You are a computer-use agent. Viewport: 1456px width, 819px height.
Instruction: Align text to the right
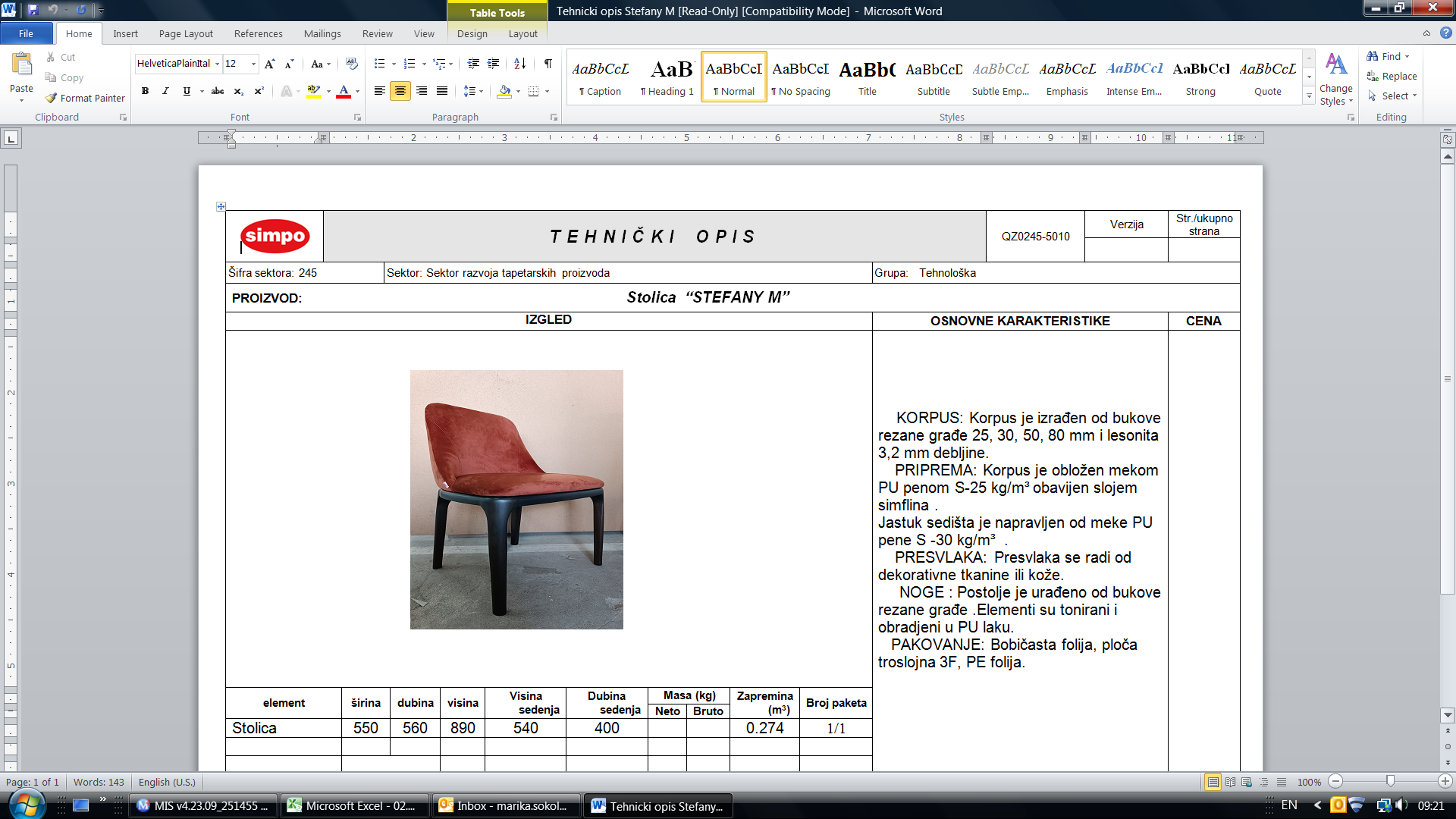point(422,91)
